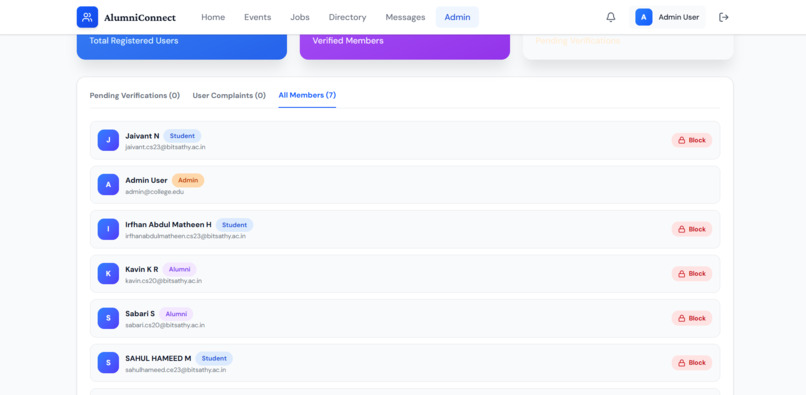Image resolution: width=806 pixels, height=395 pixels.
Task: Click email kavin.cs20@bitsathy.ac.in
Action: [163, 281]
